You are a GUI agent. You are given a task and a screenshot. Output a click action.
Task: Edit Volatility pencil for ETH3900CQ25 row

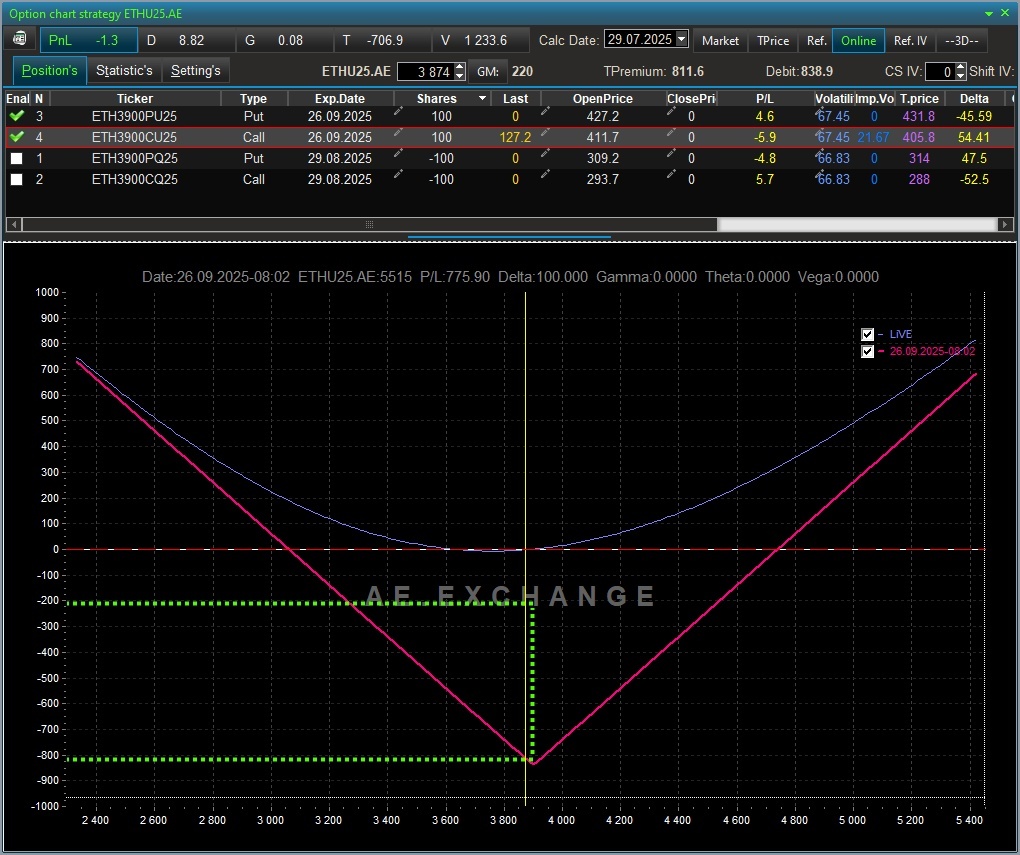click(820, 175)
